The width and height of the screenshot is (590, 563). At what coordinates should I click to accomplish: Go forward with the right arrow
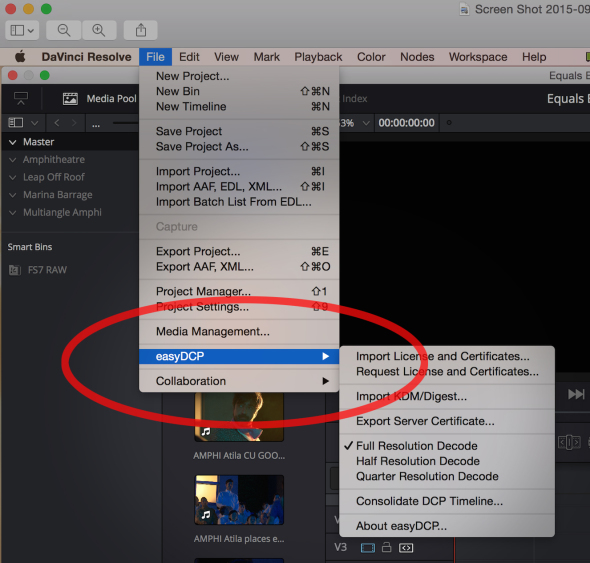tap(74, 123)
